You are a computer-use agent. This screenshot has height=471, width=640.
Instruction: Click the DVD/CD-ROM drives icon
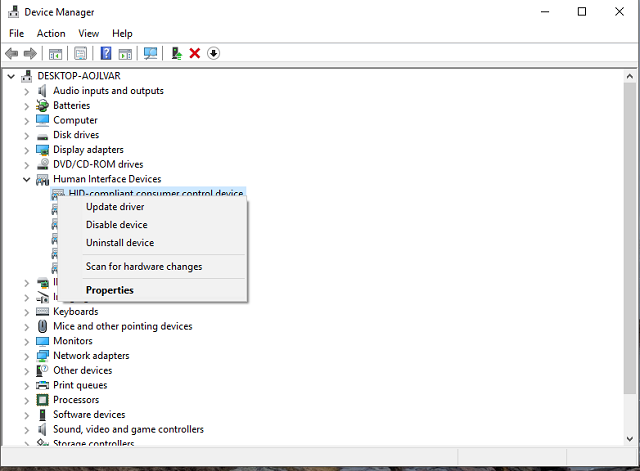pos(42,164)
